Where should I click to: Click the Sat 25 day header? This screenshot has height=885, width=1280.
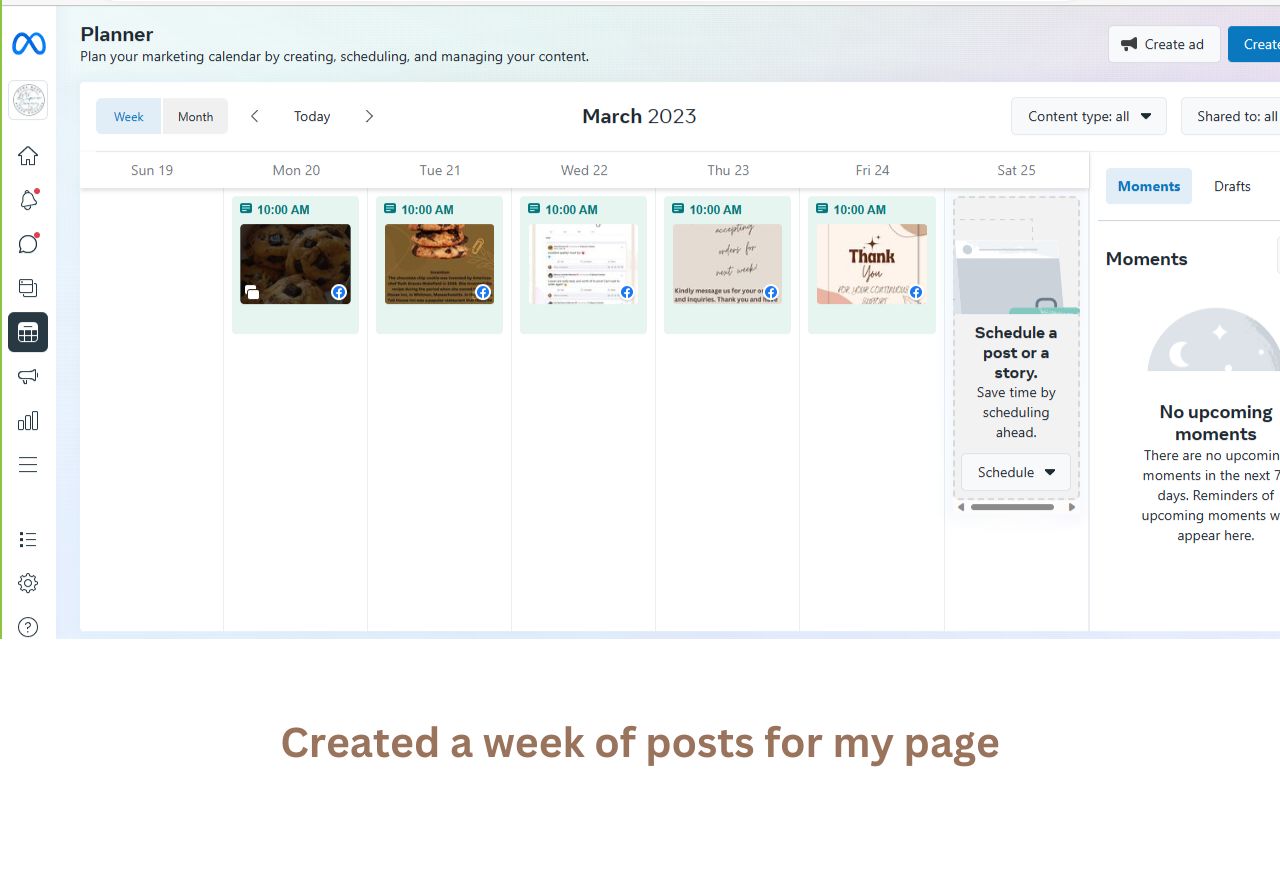(x=1016, y=170)
